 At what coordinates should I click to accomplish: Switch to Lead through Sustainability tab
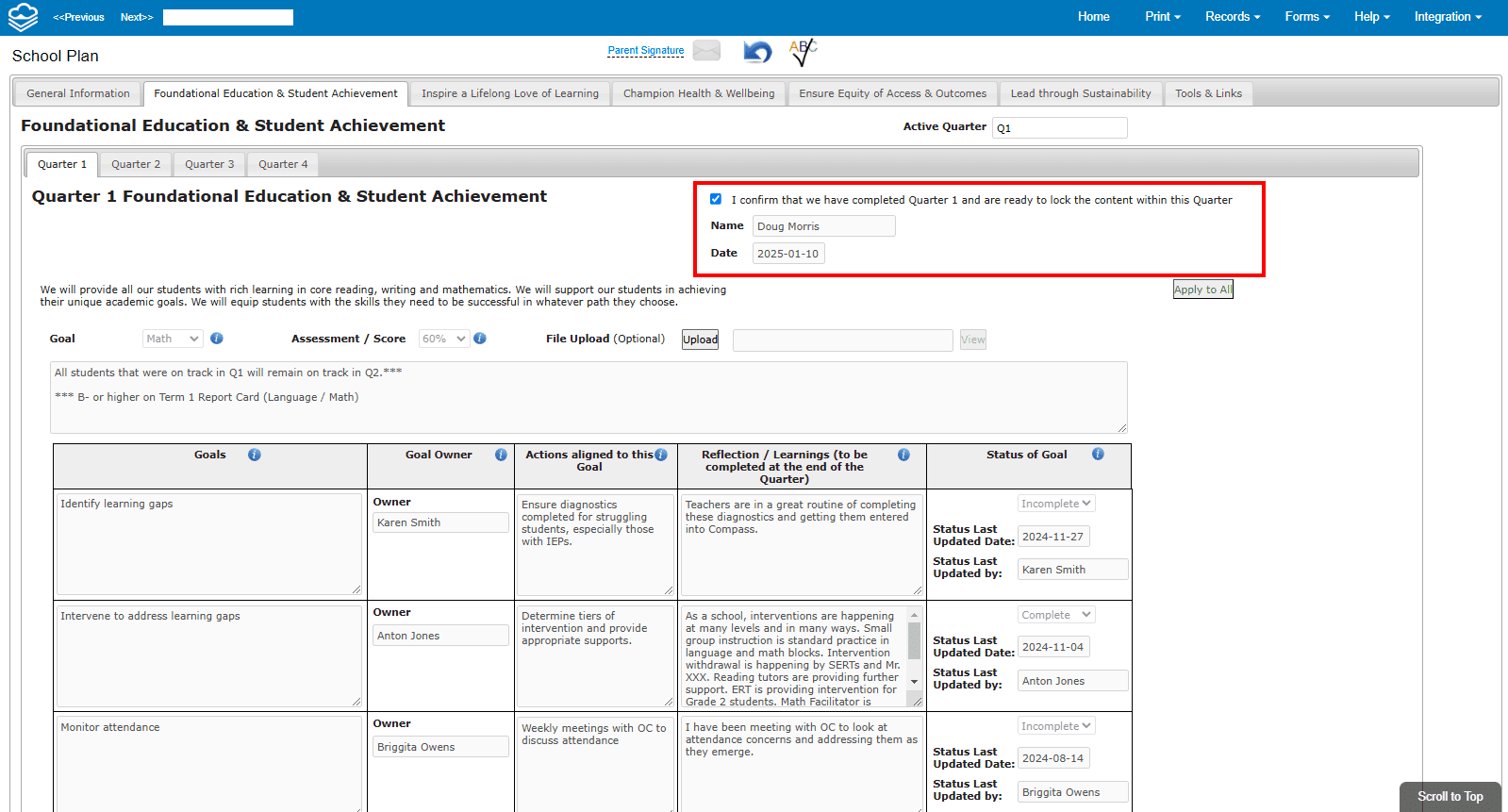tap(1081, 93)
